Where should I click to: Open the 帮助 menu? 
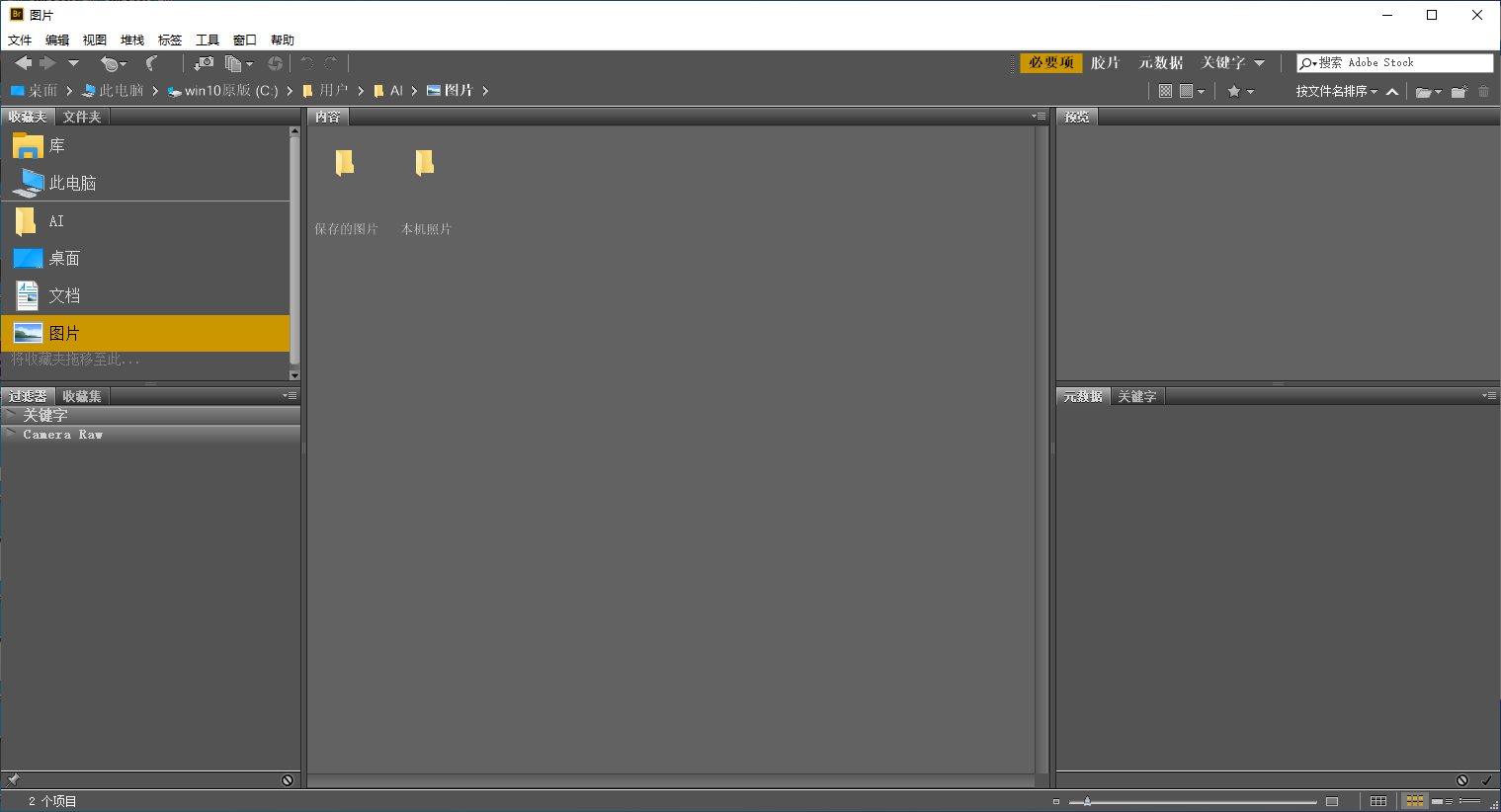click(283, 40)
